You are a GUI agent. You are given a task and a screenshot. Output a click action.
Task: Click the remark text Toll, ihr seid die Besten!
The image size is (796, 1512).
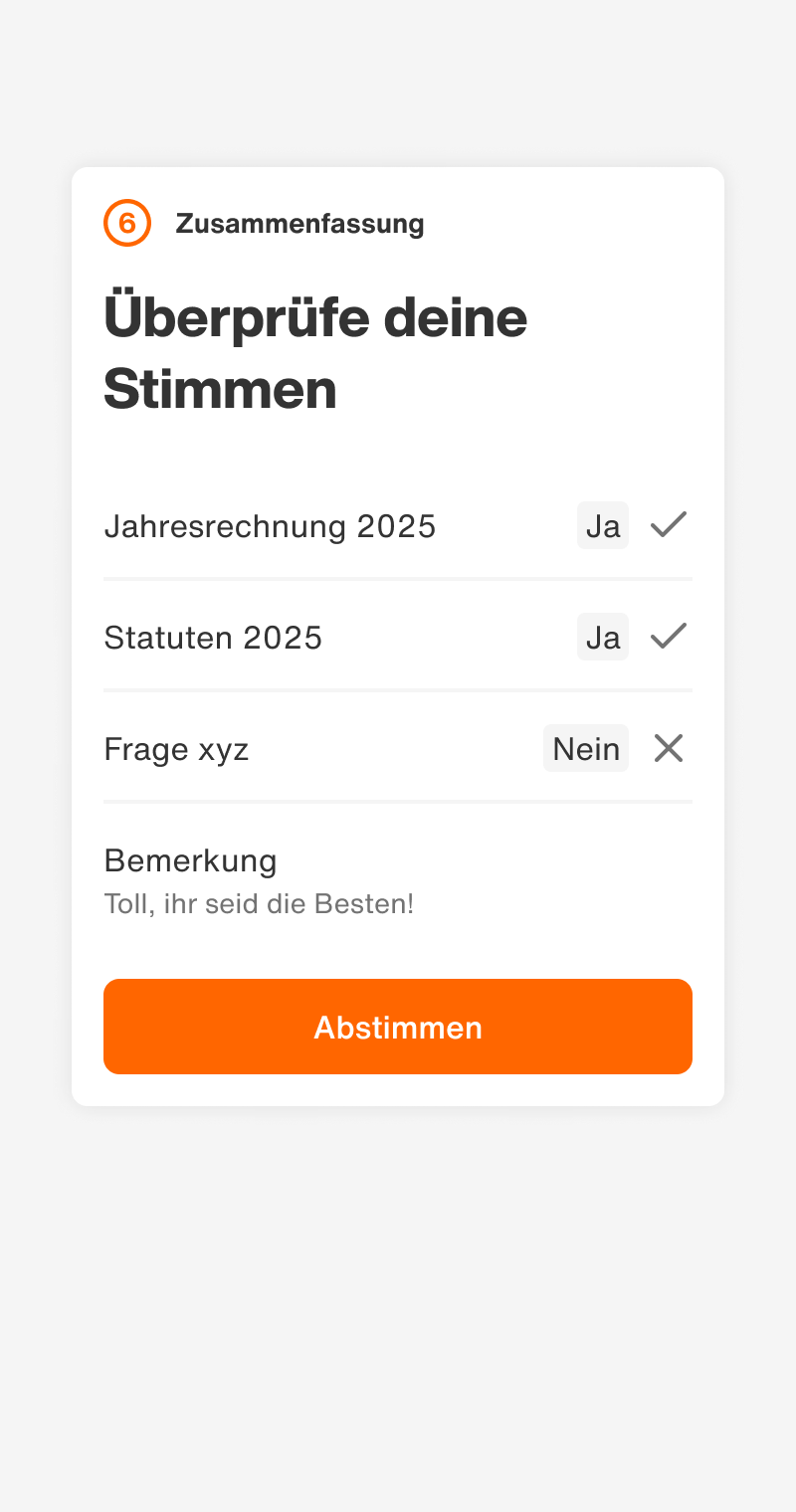click(x=259, y=904)
